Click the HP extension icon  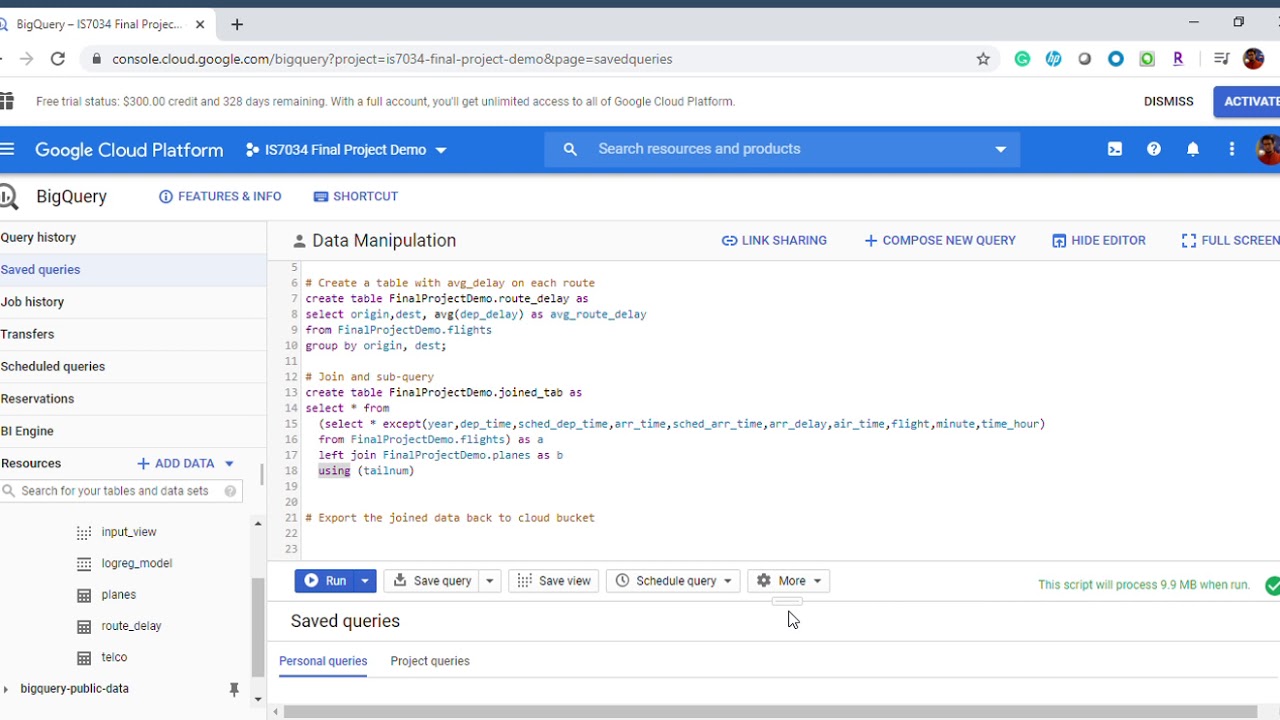(x=1053, y=59)
